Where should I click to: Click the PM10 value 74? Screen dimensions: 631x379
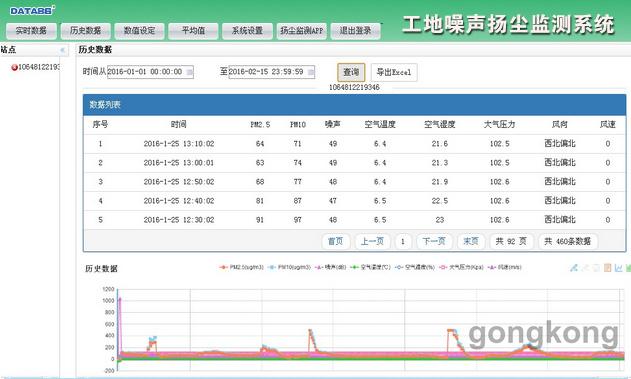[297, 163]
